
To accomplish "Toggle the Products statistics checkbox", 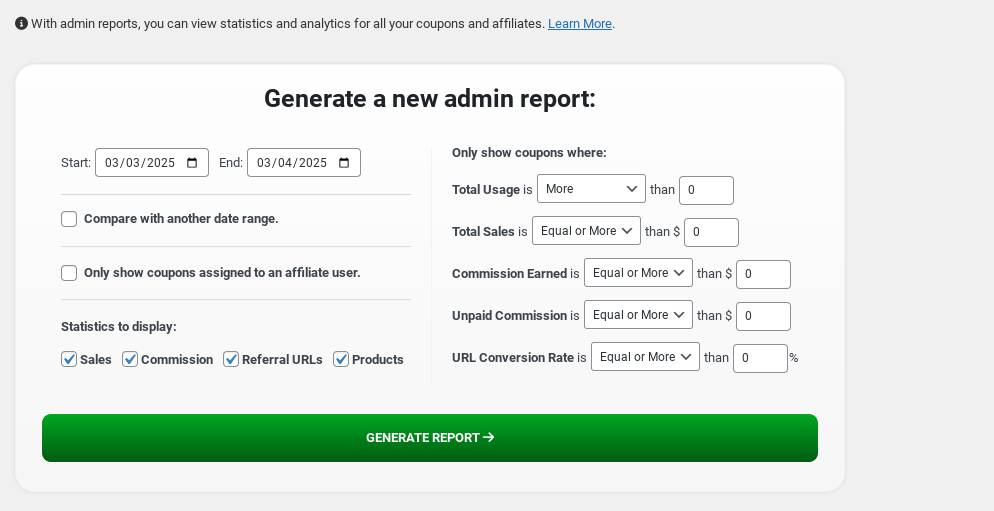I will (341, 359).
